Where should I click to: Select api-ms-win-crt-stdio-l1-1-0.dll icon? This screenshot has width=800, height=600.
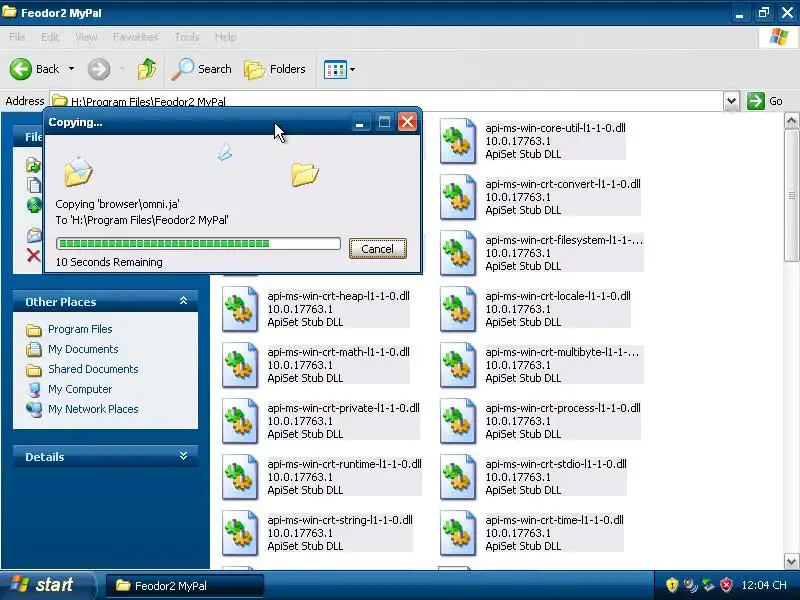coord(458,478)
